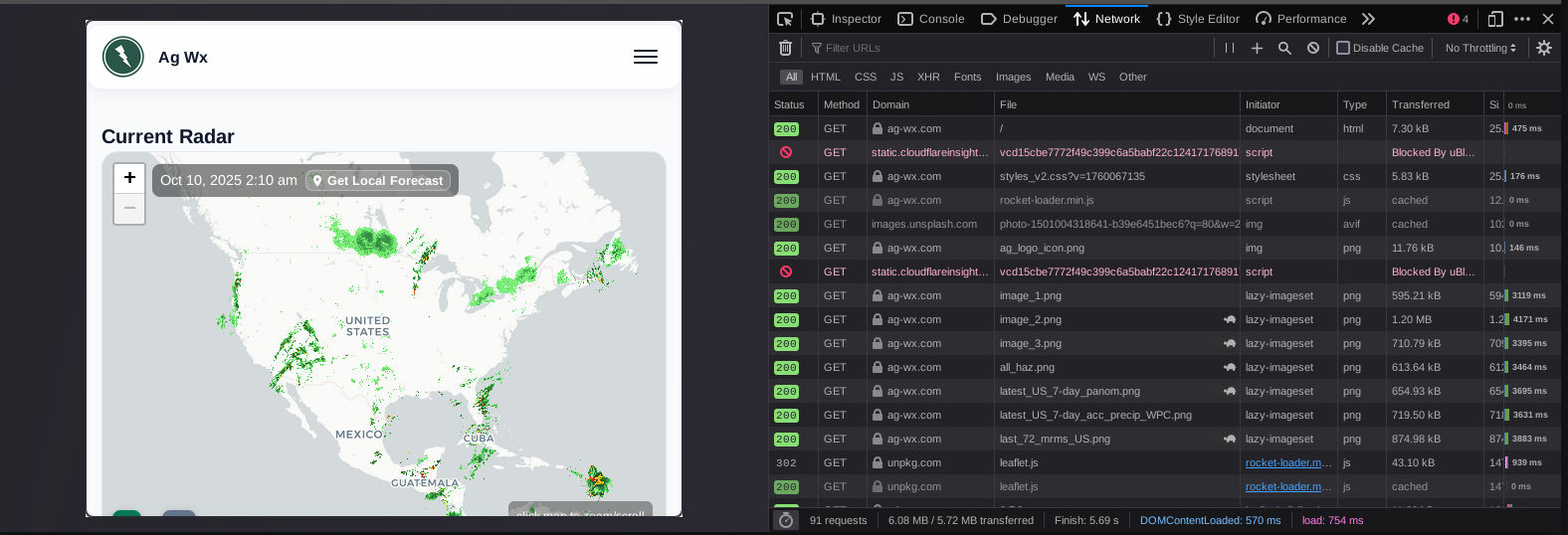
Task: Switch to the Style Editor tab
Action: click(x=1198, y=19)
